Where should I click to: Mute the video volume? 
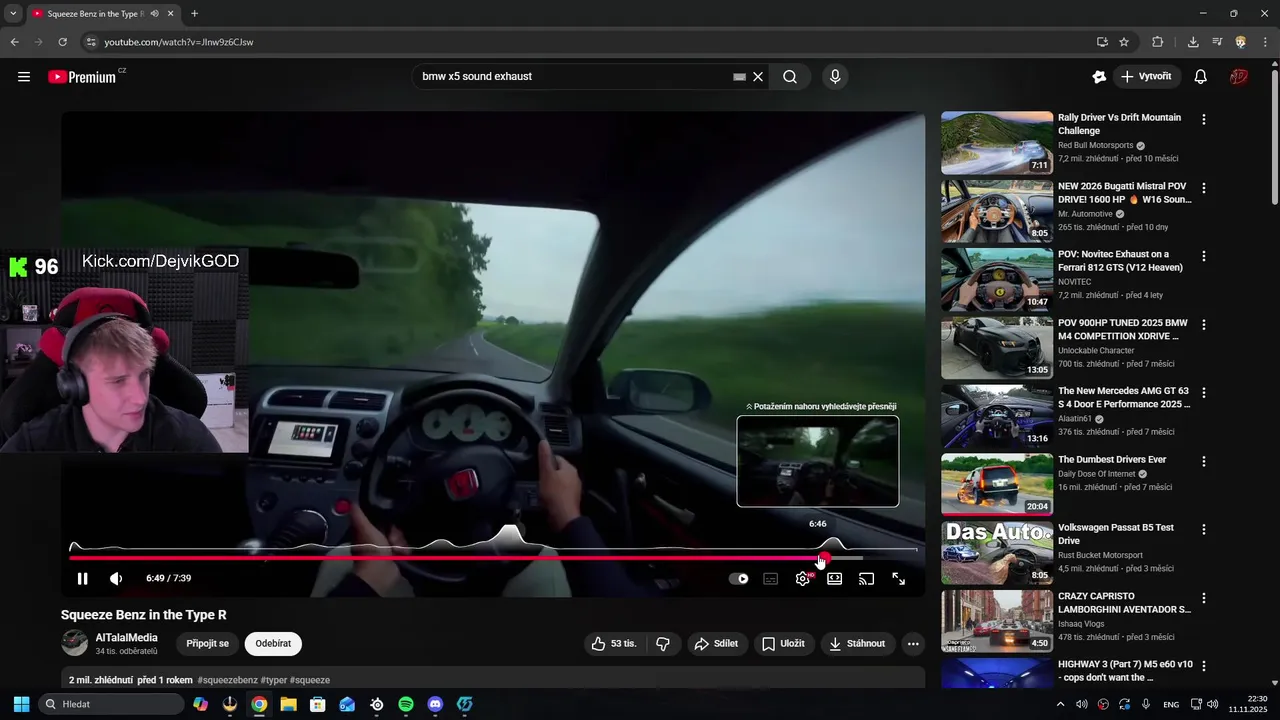(x=116, y=578)
